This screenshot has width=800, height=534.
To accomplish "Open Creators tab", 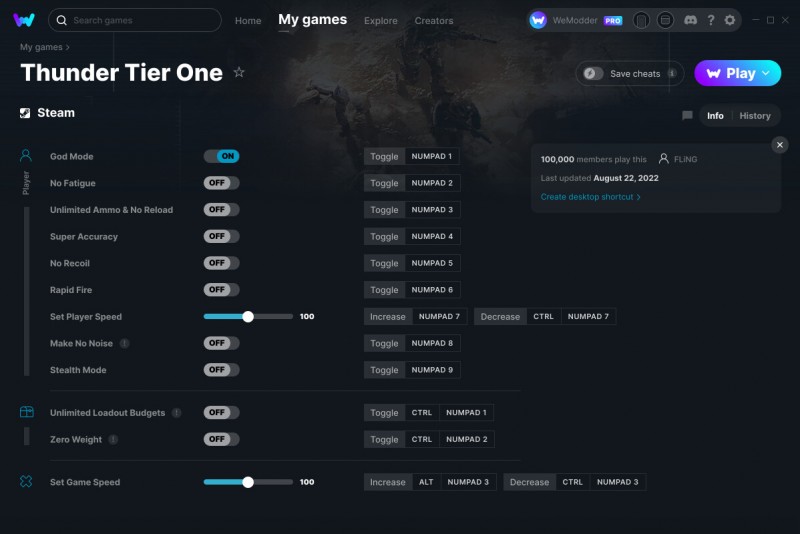I will (434, 21).
